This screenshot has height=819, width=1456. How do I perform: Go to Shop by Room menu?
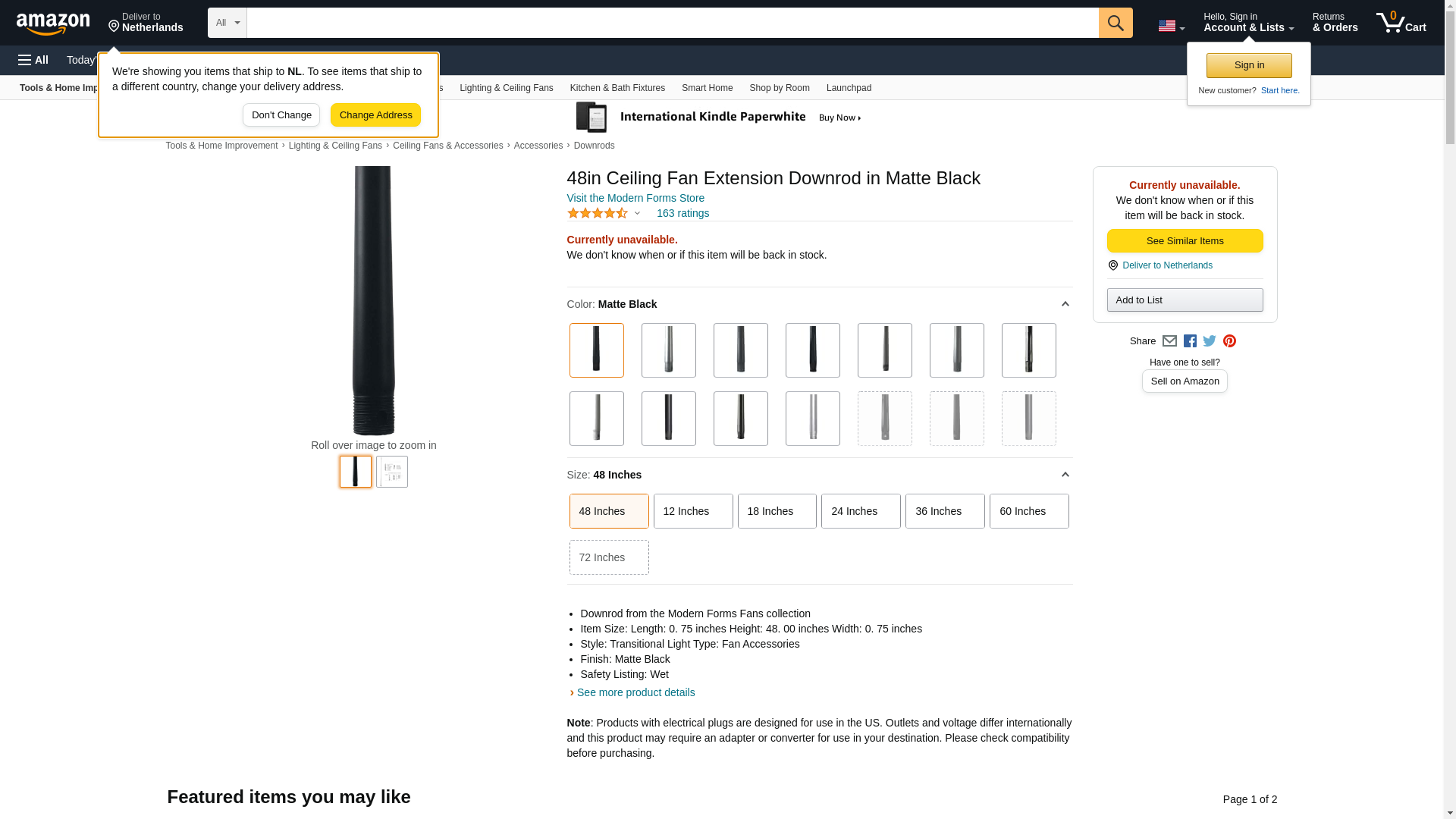[779, 88]
